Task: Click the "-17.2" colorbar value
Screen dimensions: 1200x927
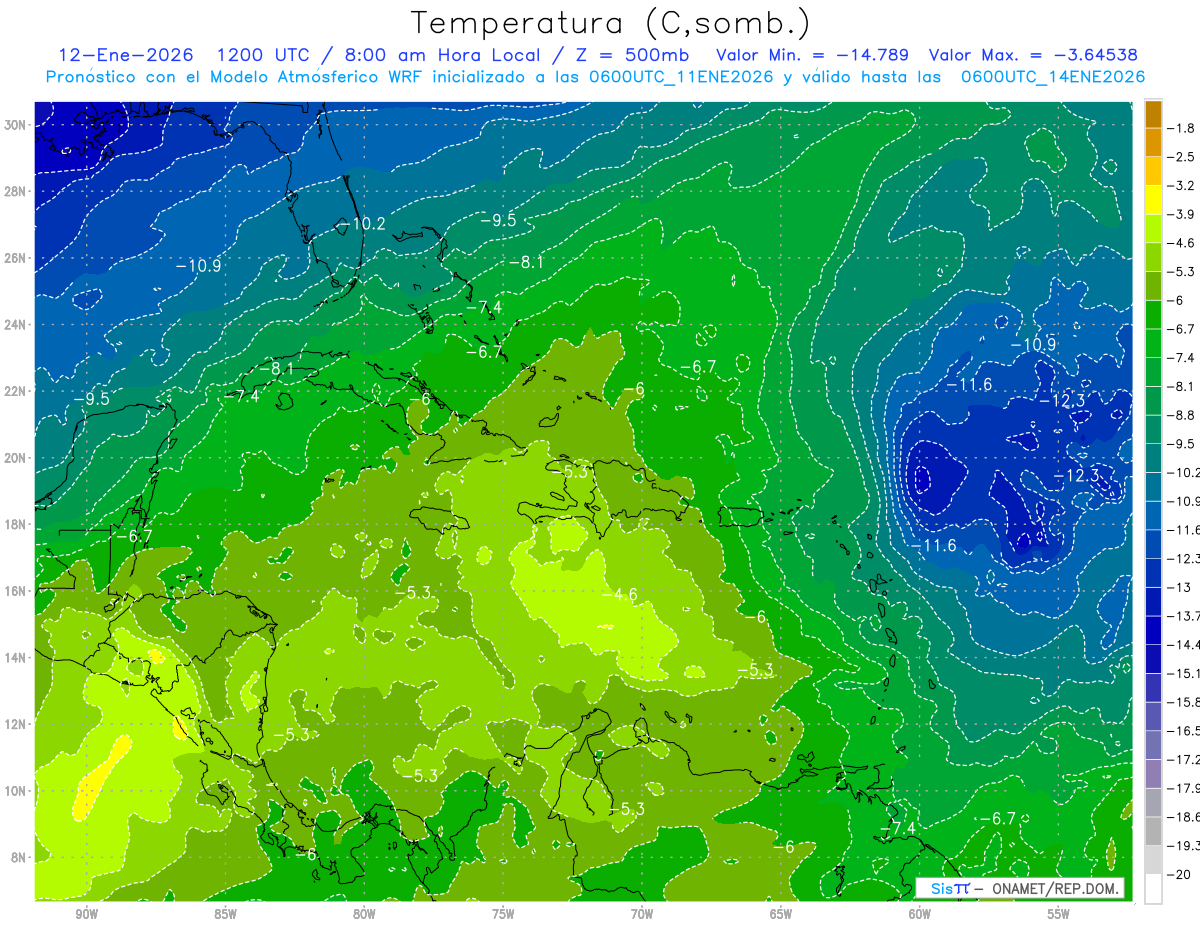Action: 1183,760
